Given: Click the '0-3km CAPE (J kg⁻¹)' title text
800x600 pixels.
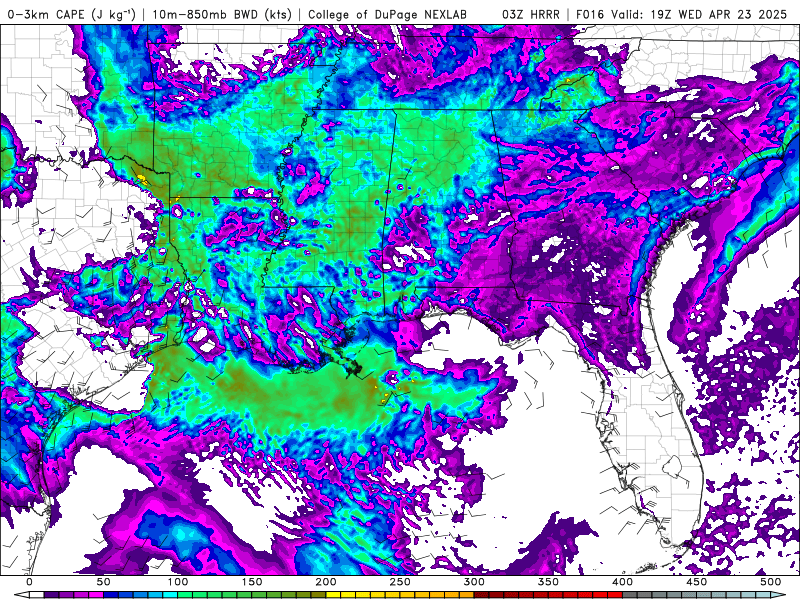Looking at the screenshot, I should (x=72, y=14).
